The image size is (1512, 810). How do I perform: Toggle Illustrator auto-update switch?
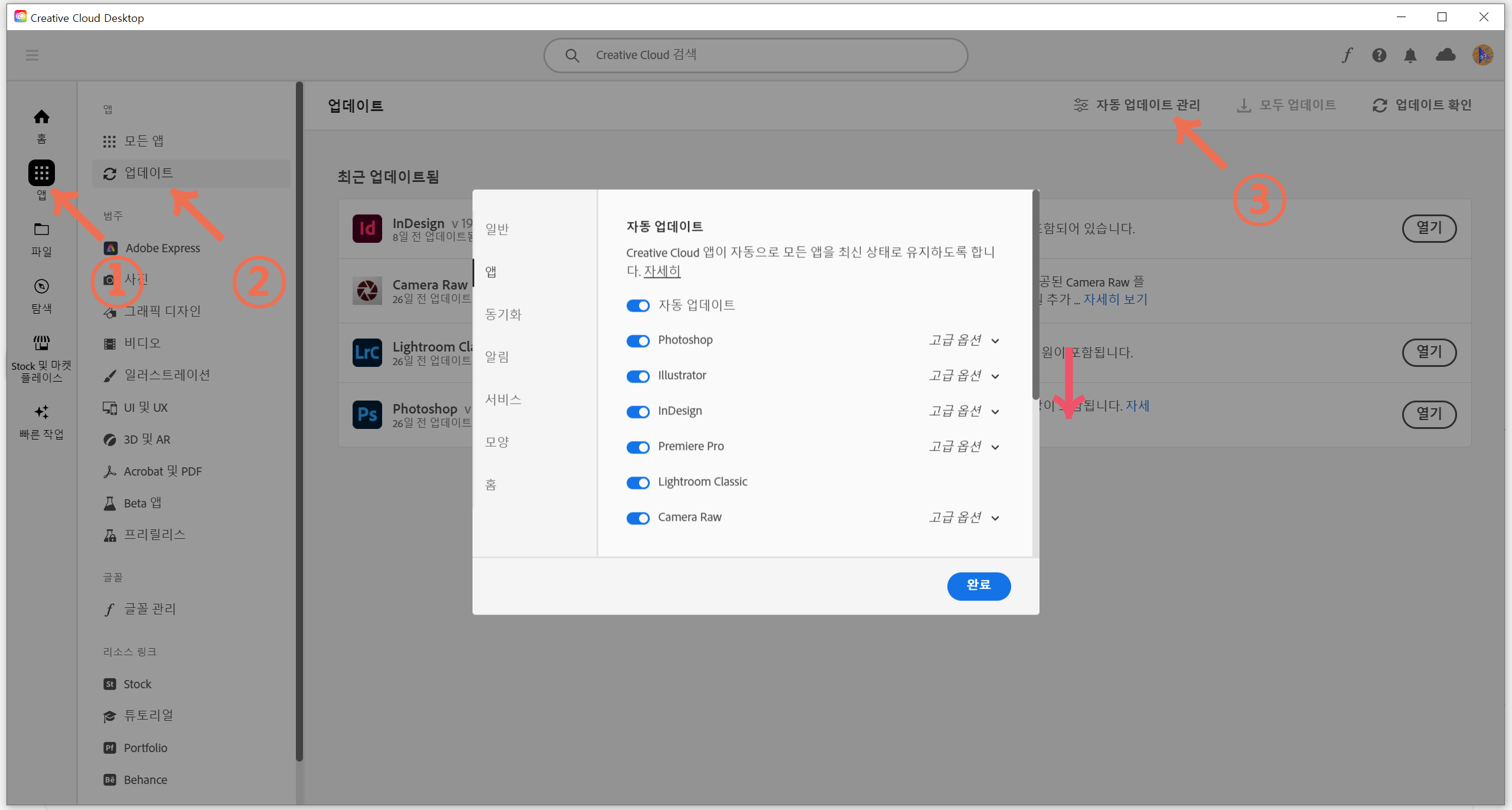pos(638,376)
